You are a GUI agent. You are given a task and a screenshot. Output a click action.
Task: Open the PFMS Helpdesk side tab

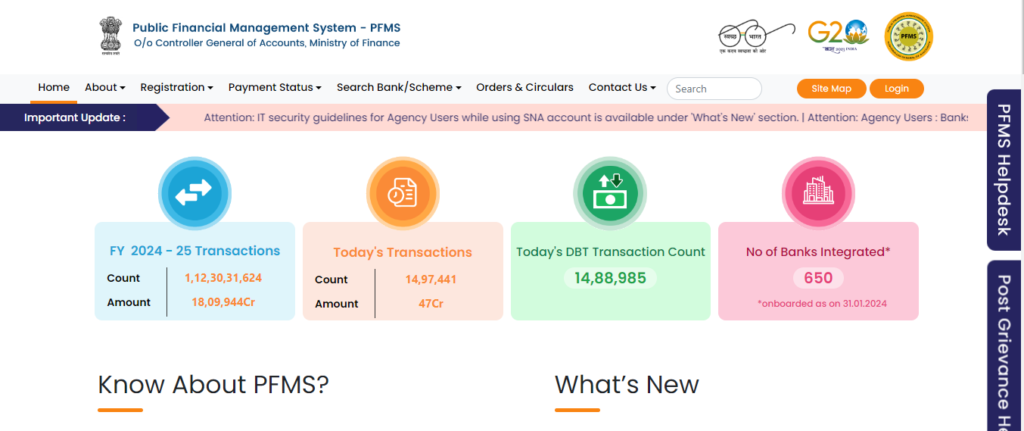[1004, 170]
